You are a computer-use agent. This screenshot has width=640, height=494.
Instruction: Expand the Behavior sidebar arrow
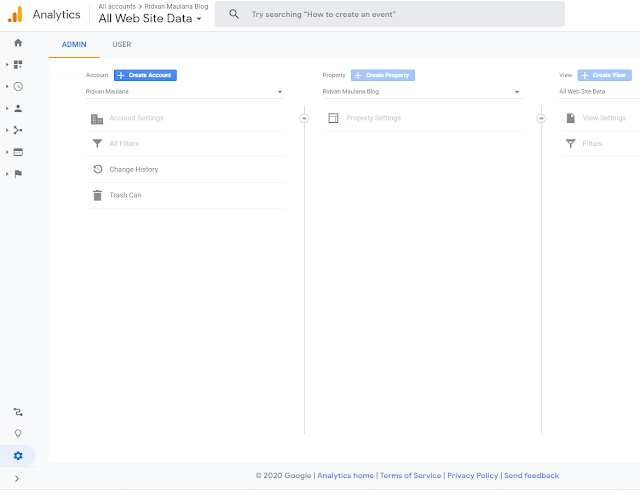click(x=7, y=152)
